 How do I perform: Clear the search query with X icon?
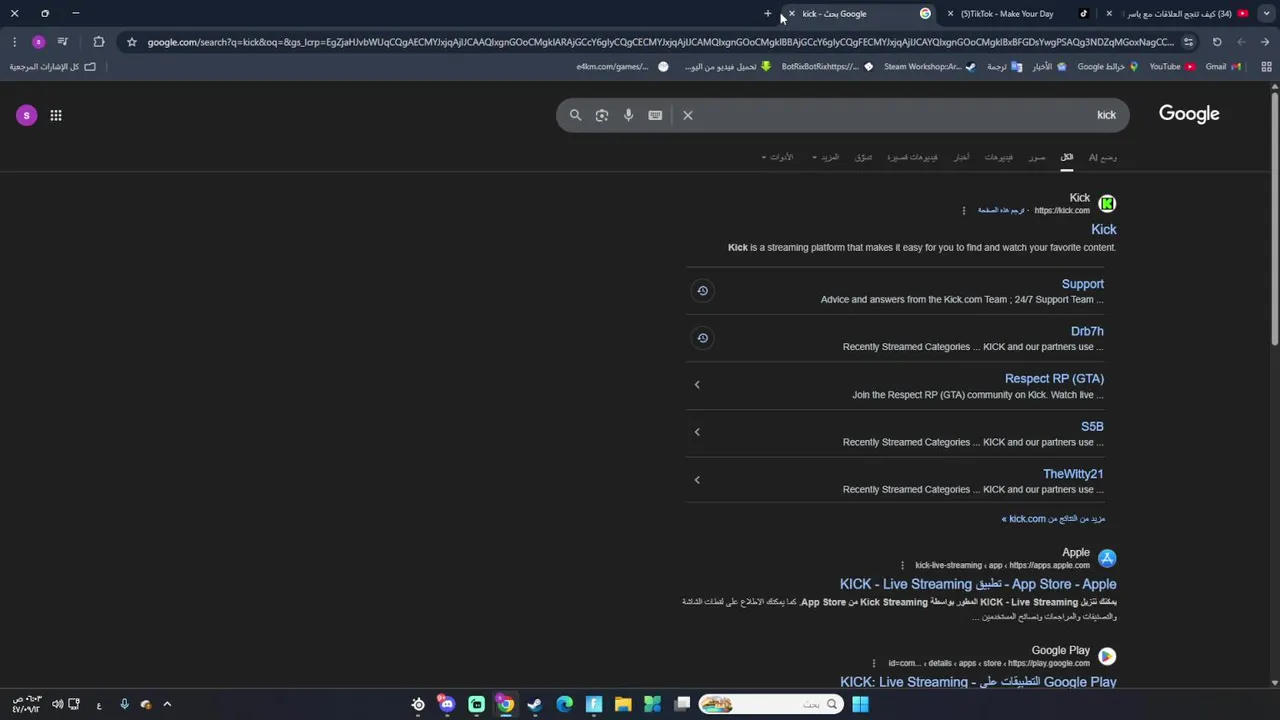[688, 115]
